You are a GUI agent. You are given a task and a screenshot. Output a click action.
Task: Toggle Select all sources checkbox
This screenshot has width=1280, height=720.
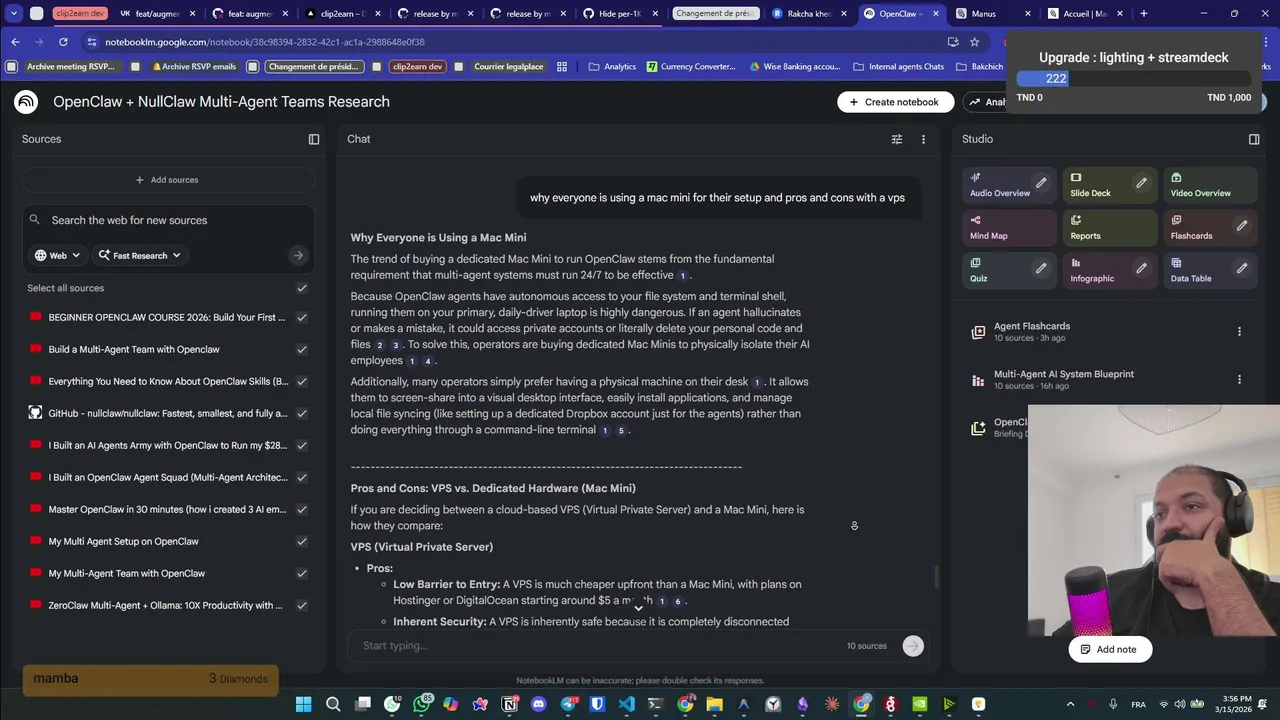click(x=301, y=288)
